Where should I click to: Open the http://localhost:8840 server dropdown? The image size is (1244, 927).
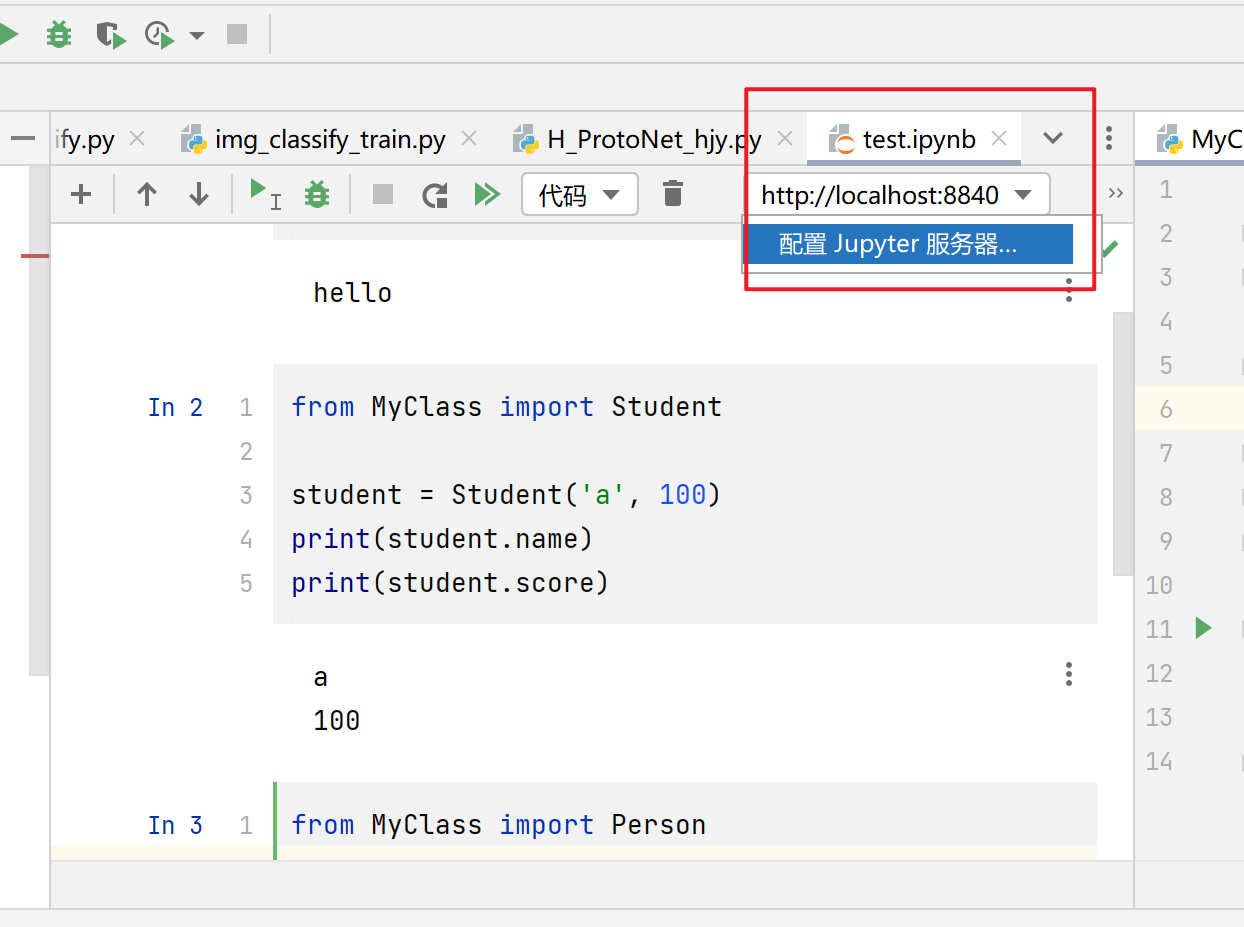pos(896,194)
